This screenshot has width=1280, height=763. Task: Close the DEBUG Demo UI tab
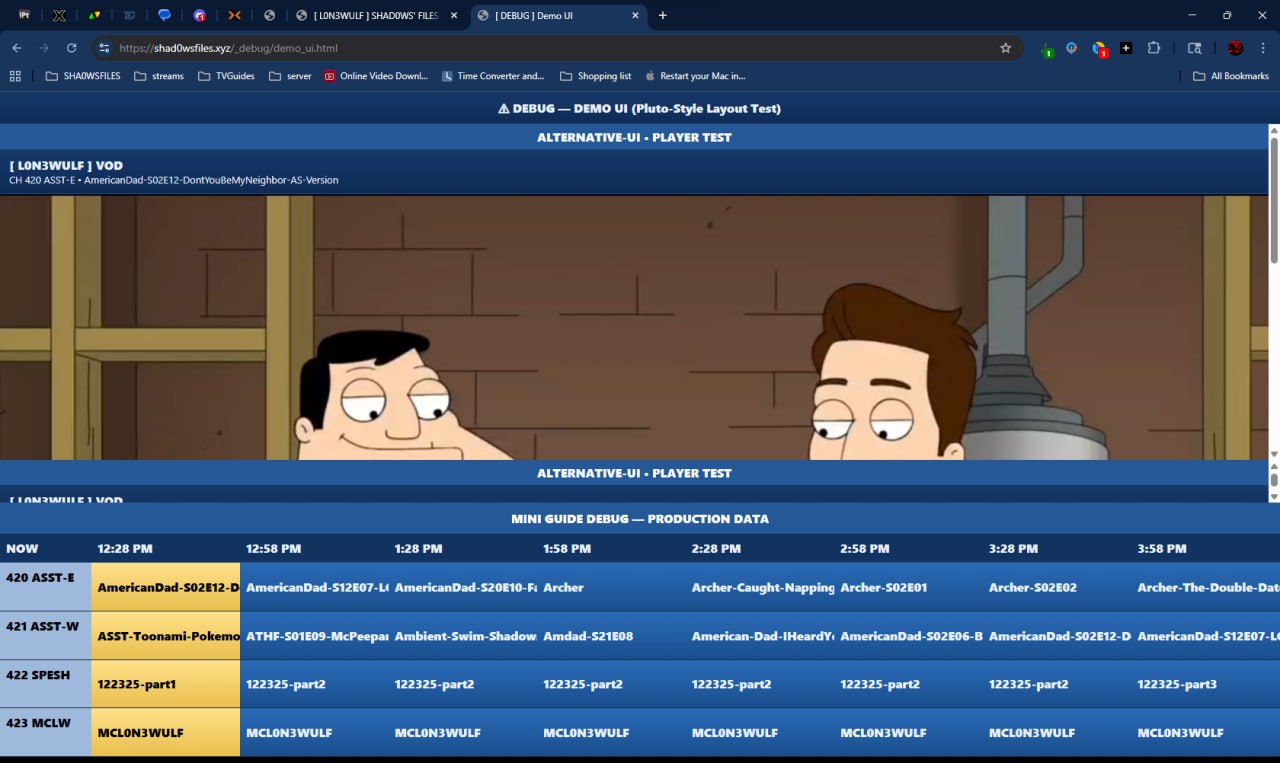[634, 16]
